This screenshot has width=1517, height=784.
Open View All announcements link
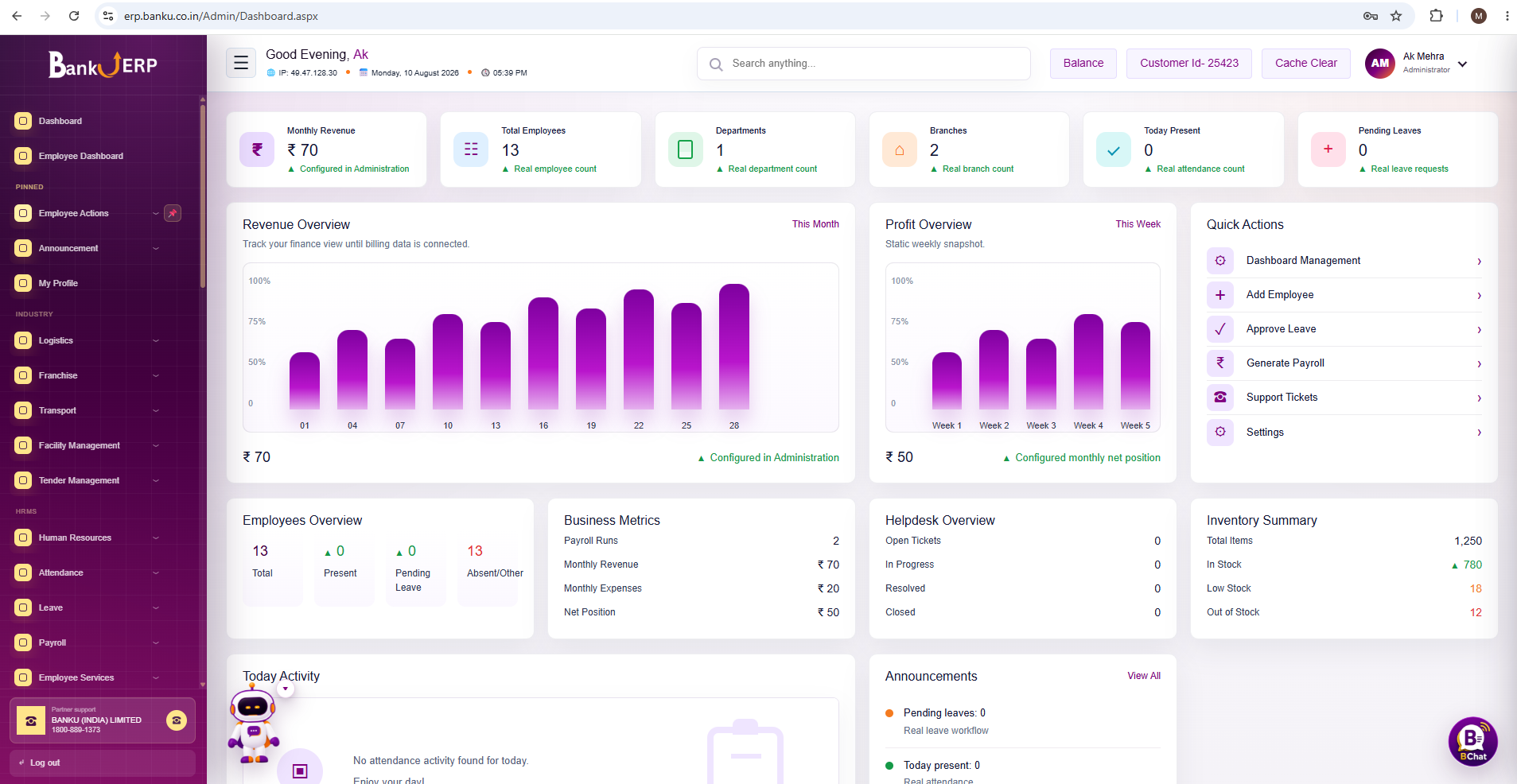point(1144,676)
